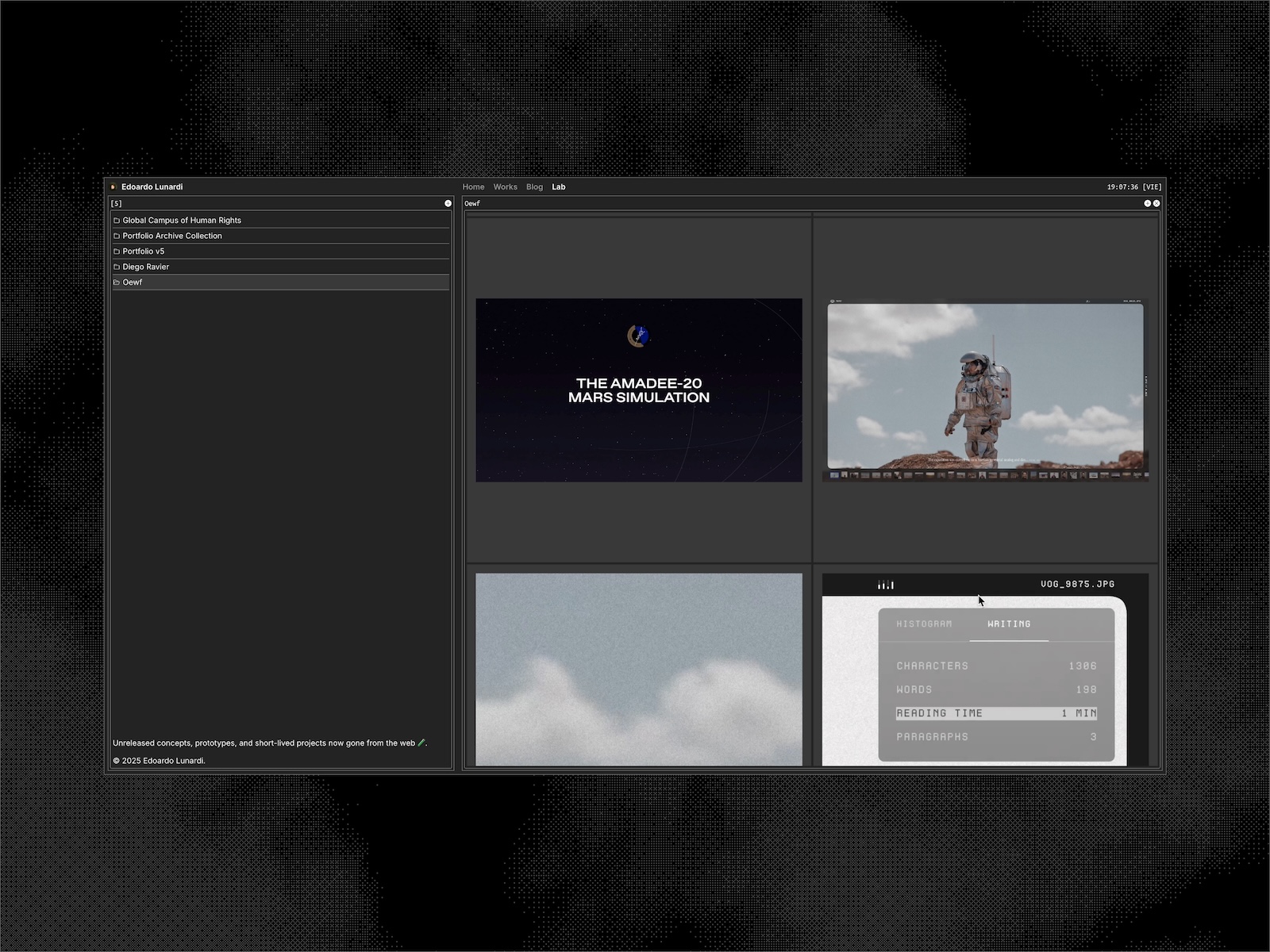Go to the Home page

[x=473, y=187]
